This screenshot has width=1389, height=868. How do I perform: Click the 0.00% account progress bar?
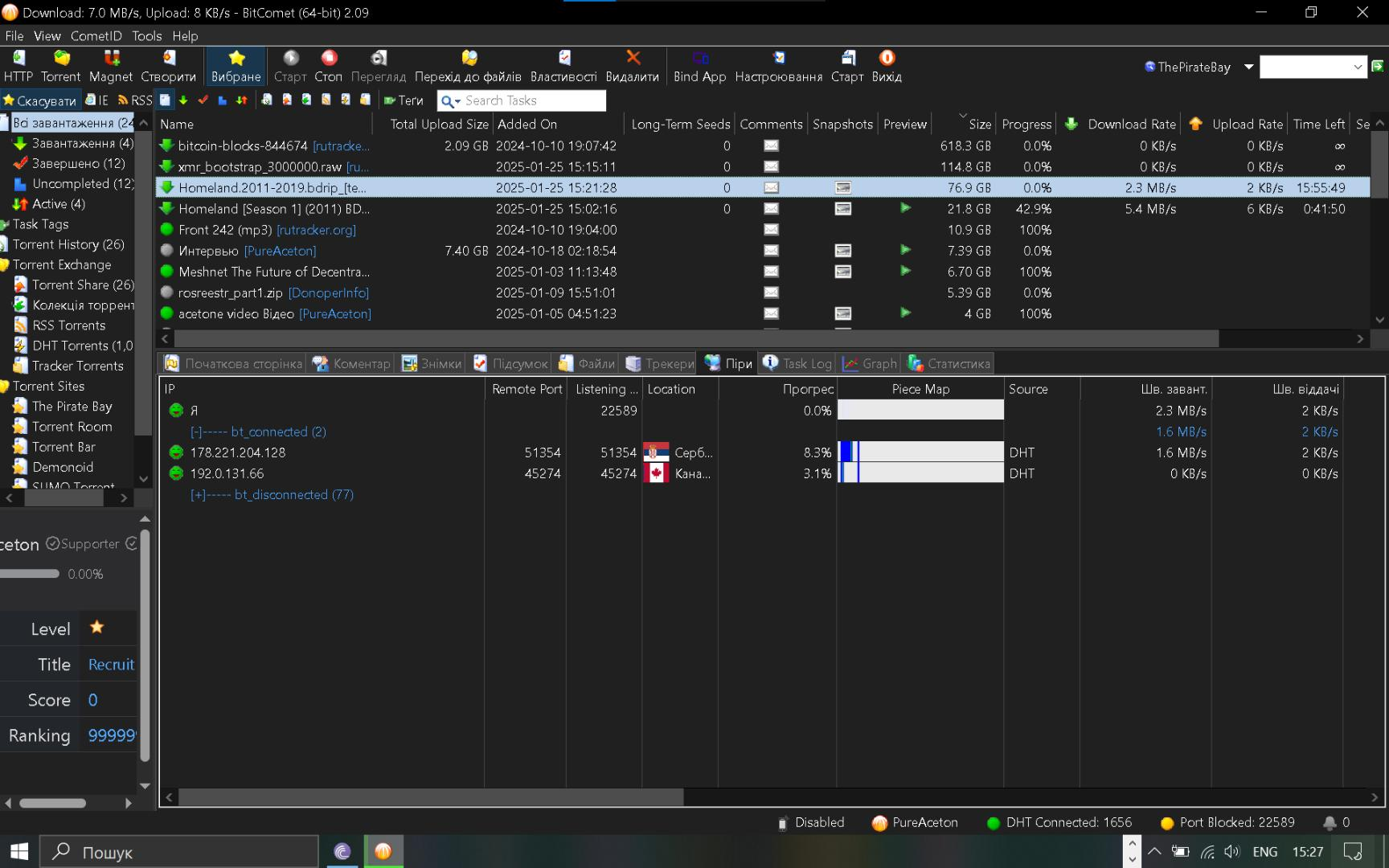click(x=30, y=574)
